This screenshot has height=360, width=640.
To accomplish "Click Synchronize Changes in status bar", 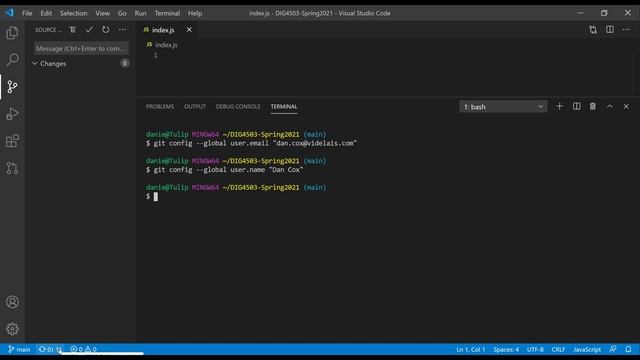I will pyautogui.click(x=50, y=349).
